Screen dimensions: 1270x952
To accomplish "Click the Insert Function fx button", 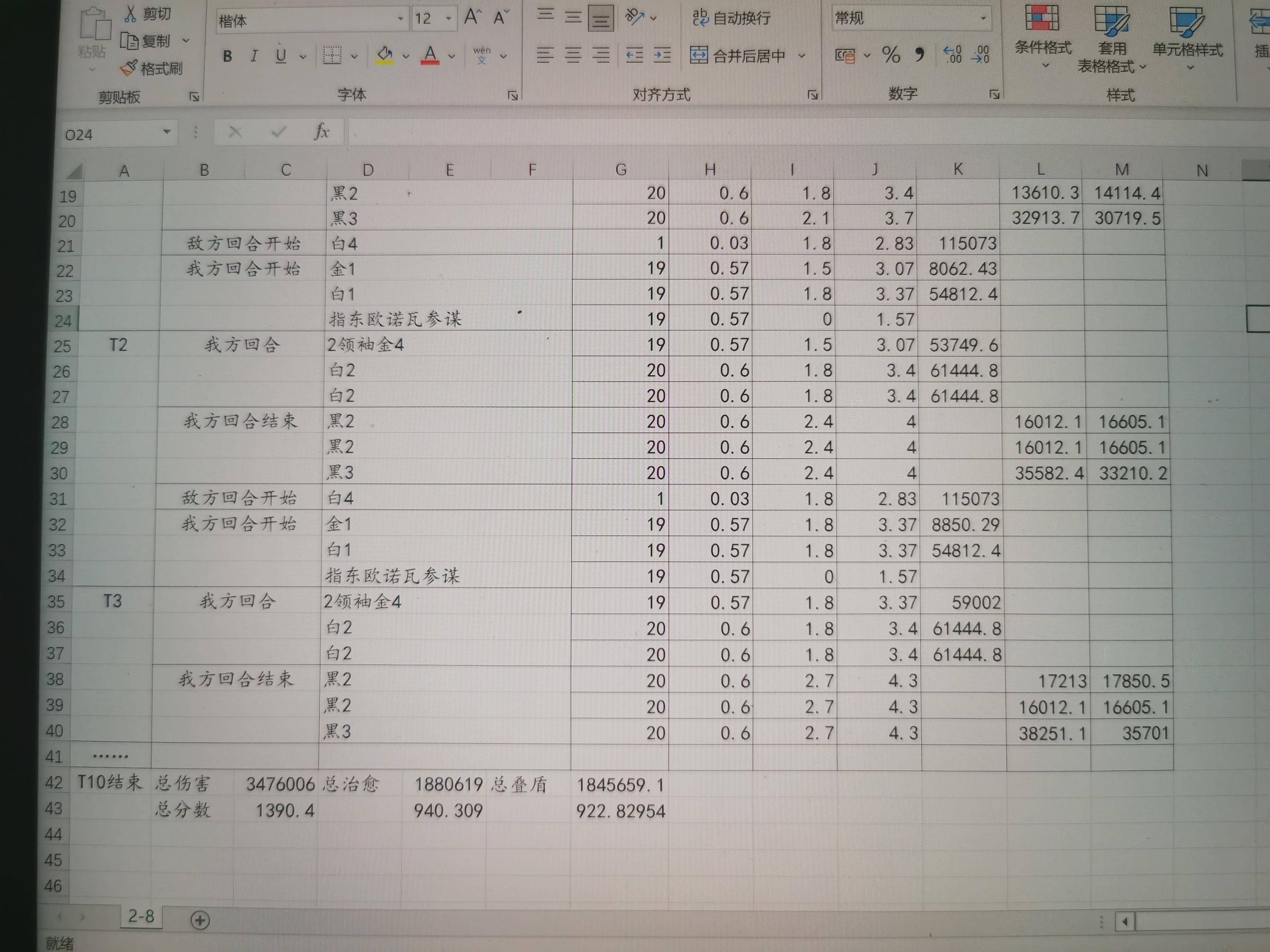I will click(x=322, y=132).
